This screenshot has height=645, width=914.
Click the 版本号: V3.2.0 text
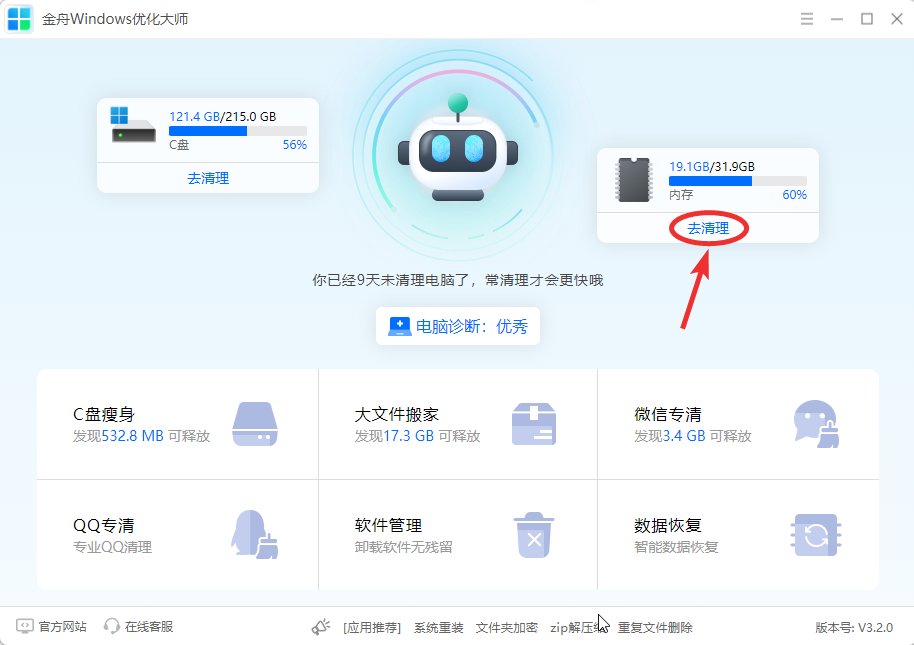click(854, 628)
